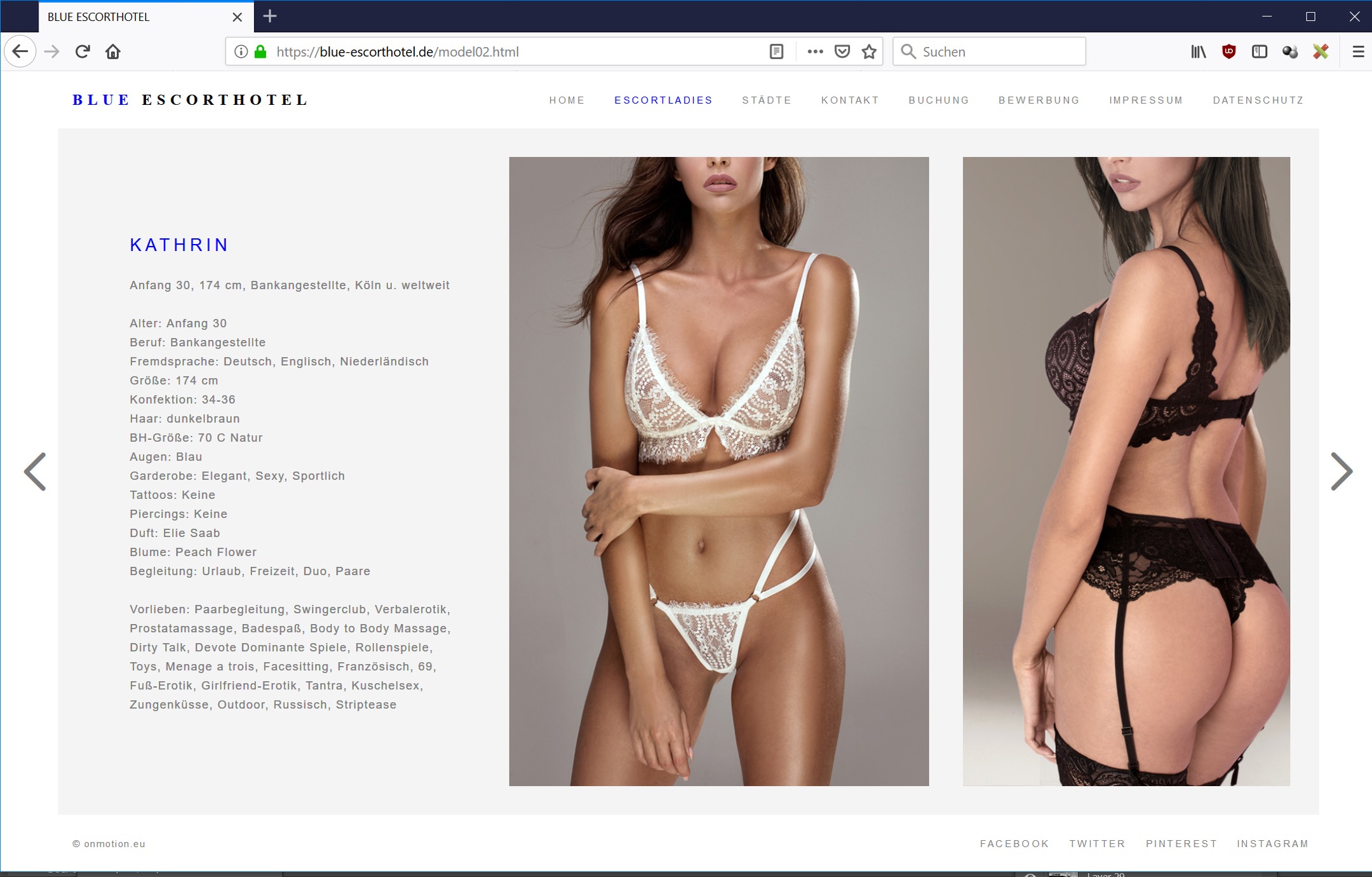Image resolution: width=1372 pixels, height=877 pixels.
Task: Open the HOME menu item
Action: tap(567, 100)
